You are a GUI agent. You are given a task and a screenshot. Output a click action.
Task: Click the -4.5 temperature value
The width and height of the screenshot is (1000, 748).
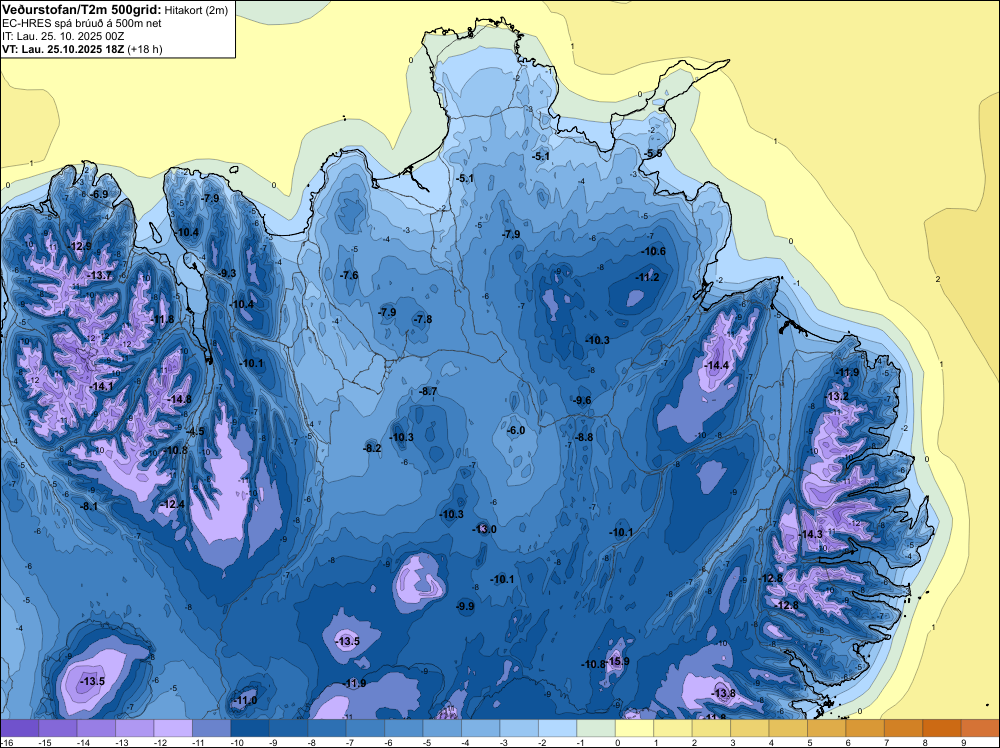tap(196, 432)
